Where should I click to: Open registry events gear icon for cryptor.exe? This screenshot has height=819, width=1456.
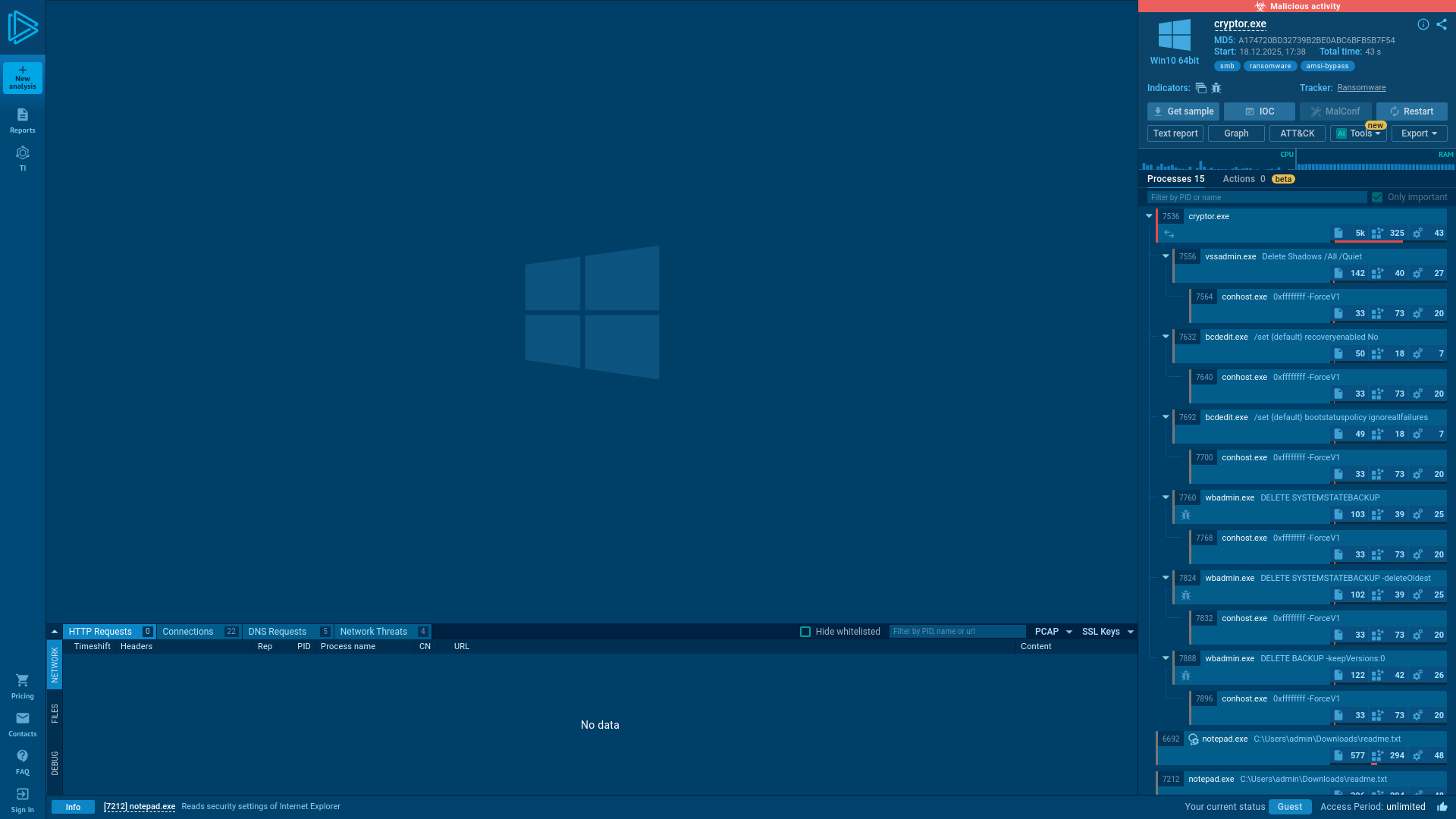point(1418,233)
